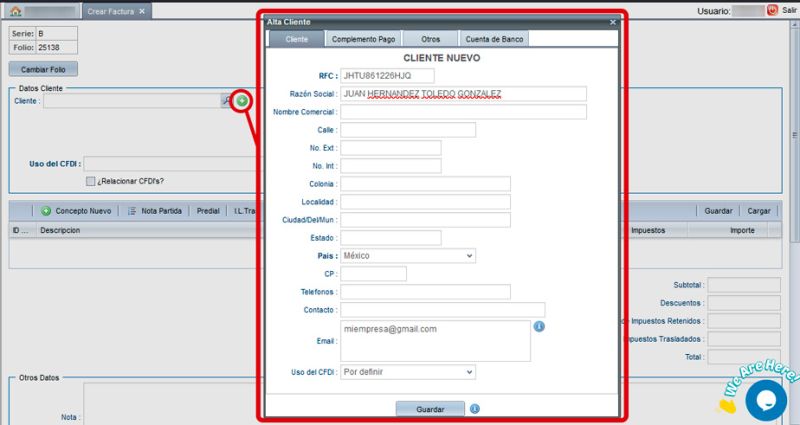
Task: Click the Cambiar Folio button
Action: tap(43, 70)
